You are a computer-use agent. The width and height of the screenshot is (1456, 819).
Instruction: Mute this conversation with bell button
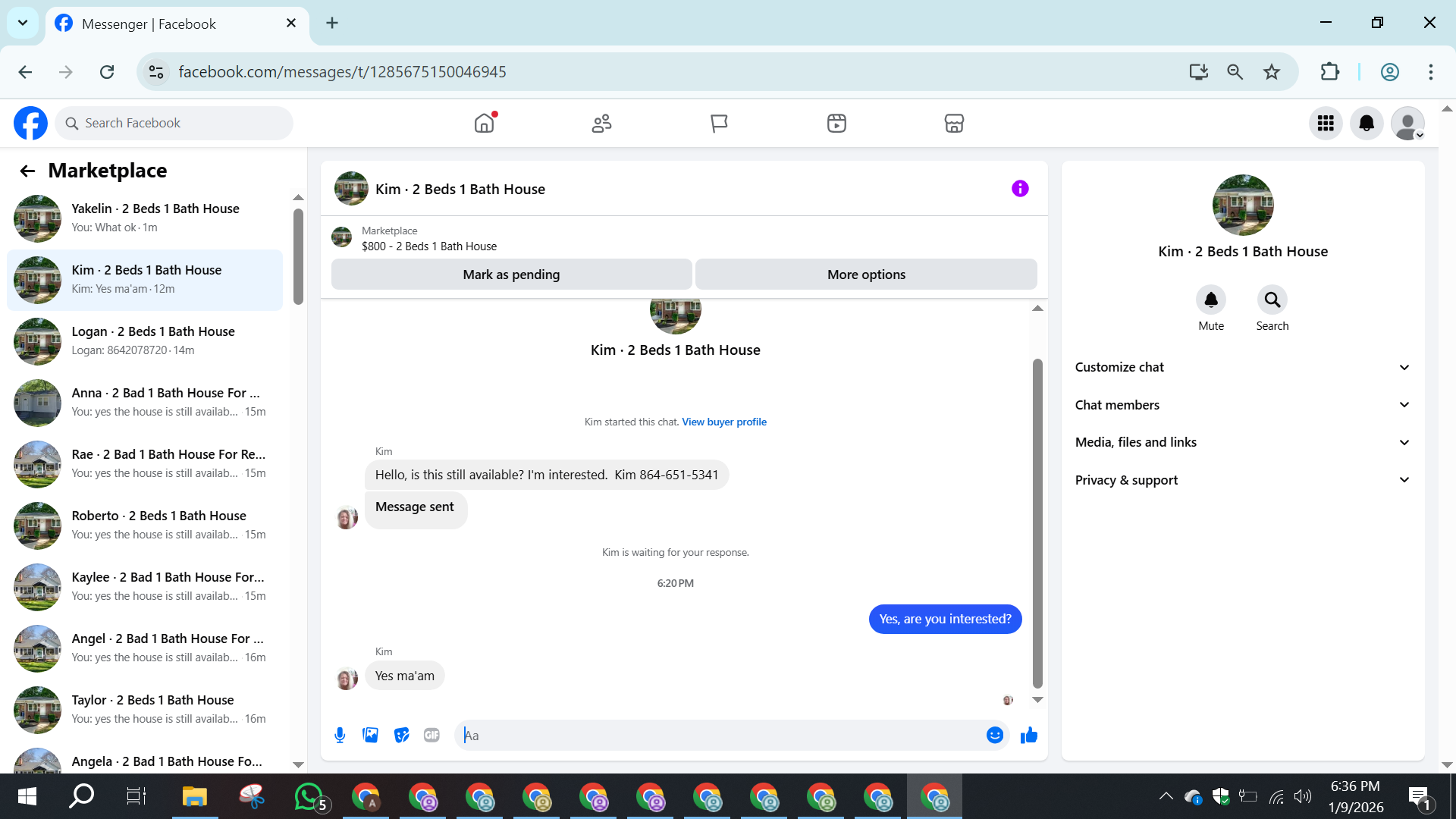click(x=1210, y=300)
